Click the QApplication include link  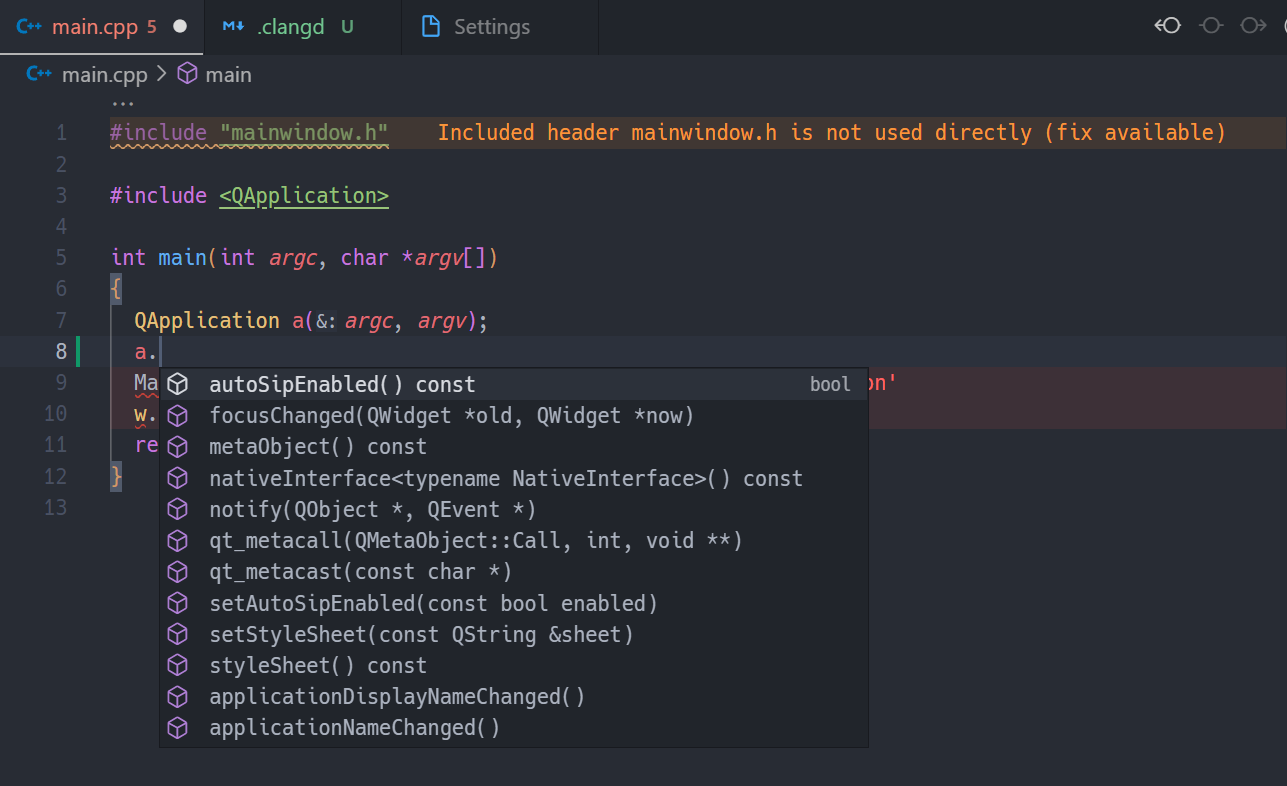[x=304, y=195]
